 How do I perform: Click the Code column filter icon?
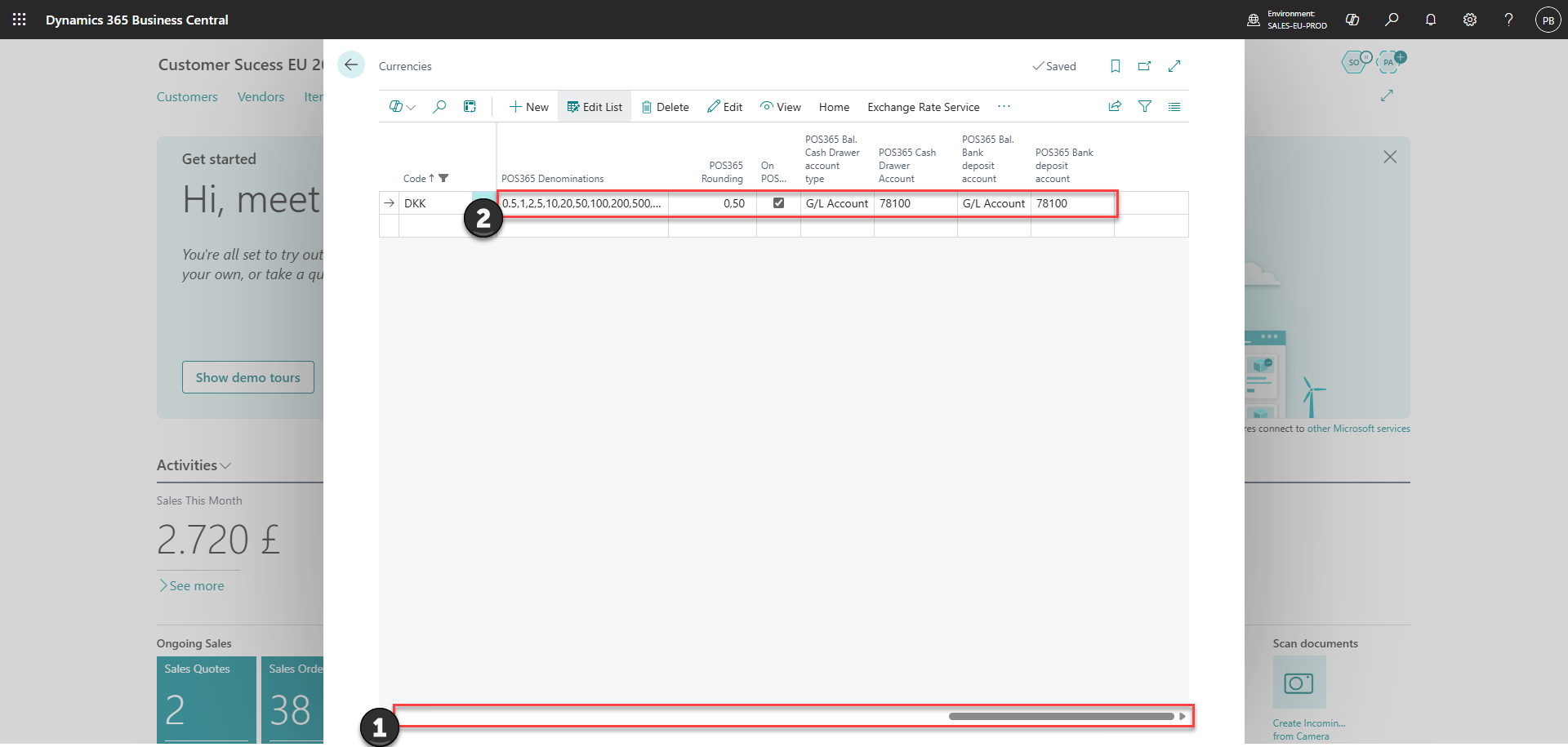click(x=443, y=178)
